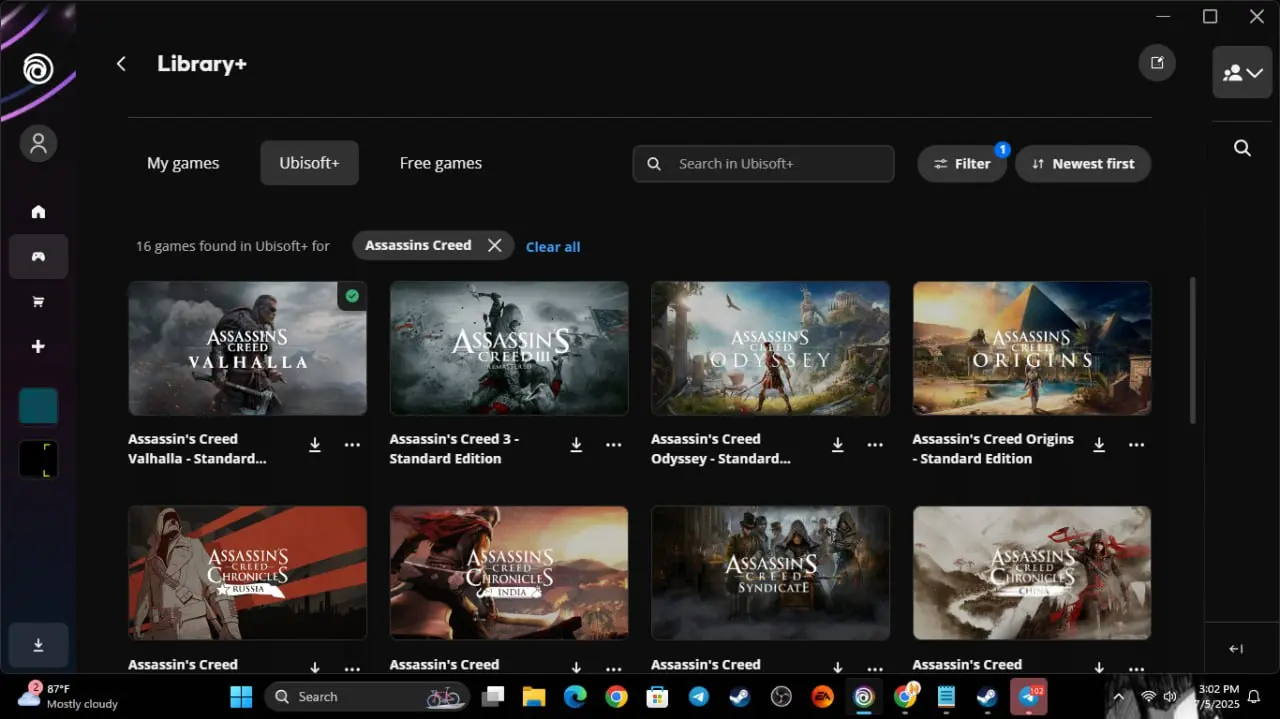Image resolution: width=1280 pixels, height=719 pixels.
Task: Click the search magnifier in right panel
Action: (1242, 148)
